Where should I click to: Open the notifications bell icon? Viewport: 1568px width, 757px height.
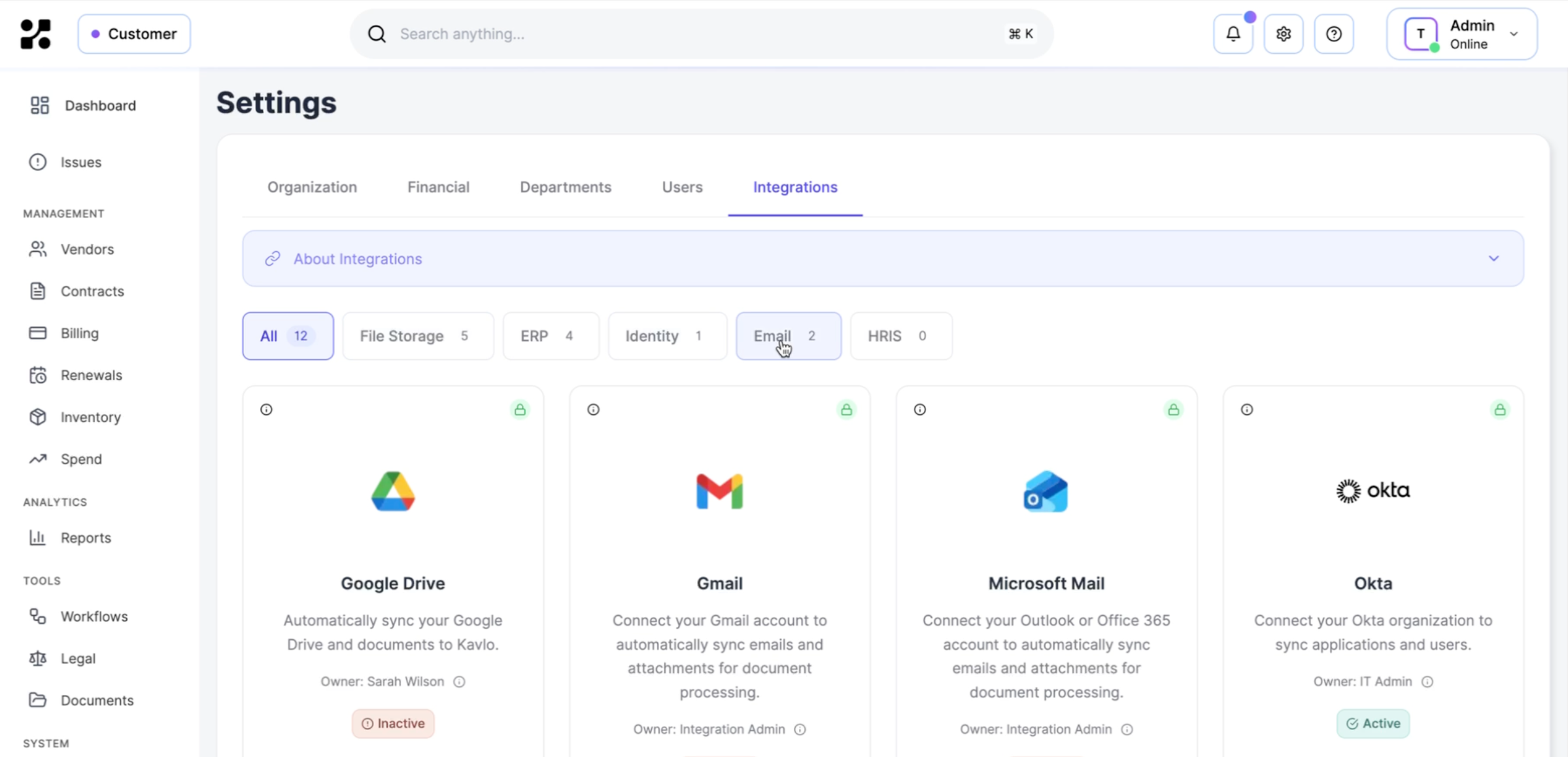coord(1233,33)
